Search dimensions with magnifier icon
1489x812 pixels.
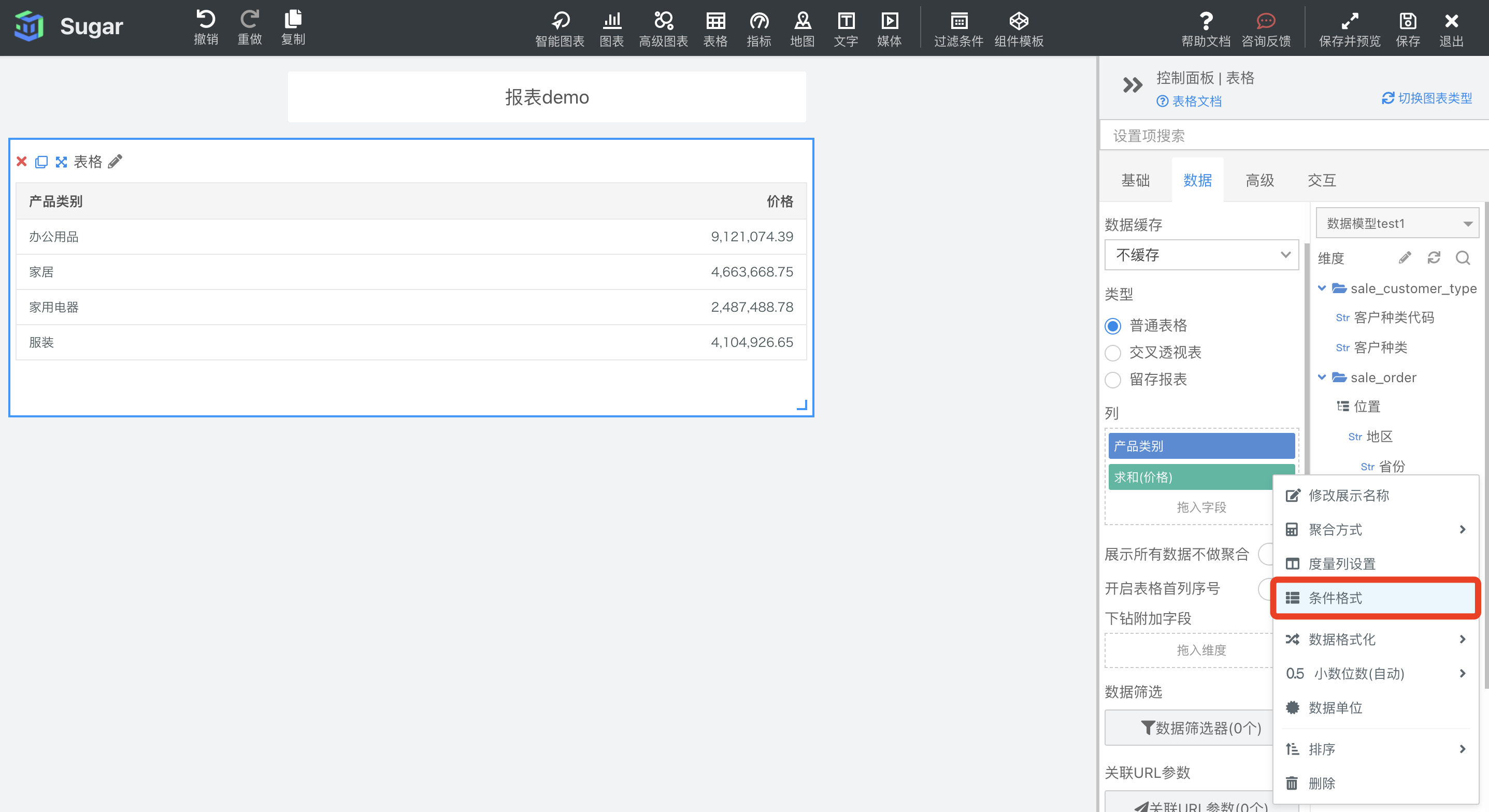[1463, 257]
